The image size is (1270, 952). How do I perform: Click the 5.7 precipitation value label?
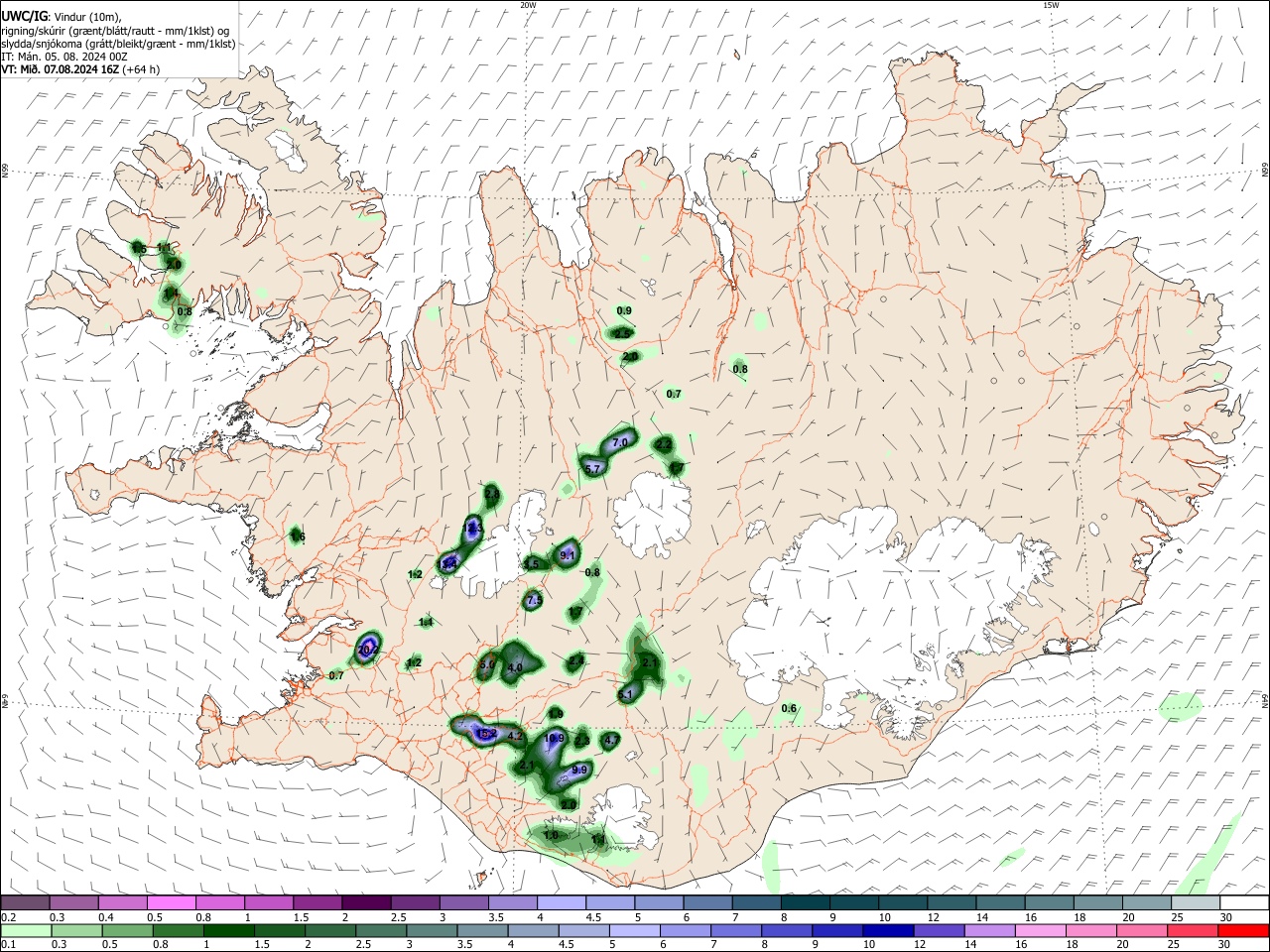point(594,468)
